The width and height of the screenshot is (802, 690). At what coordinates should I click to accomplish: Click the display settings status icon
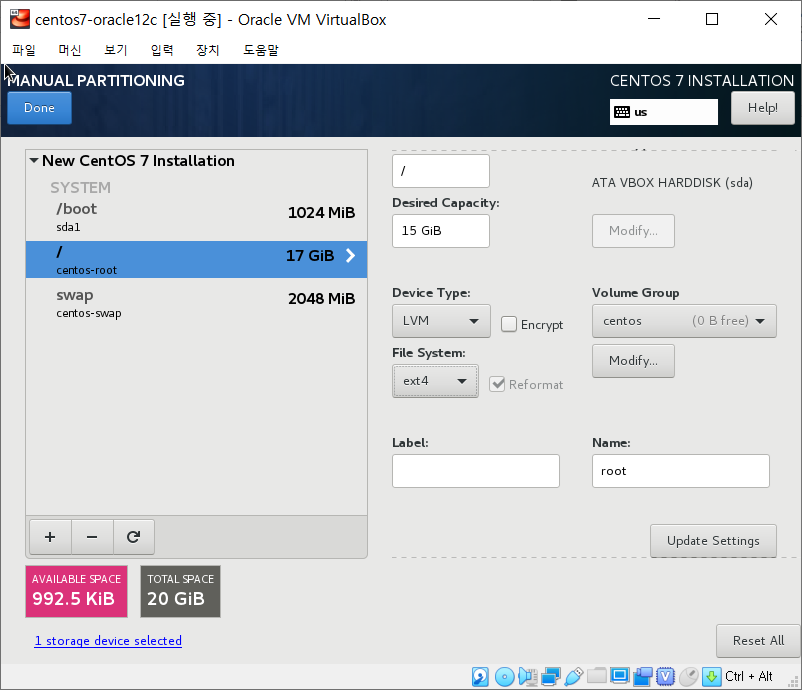click(619, 676)
